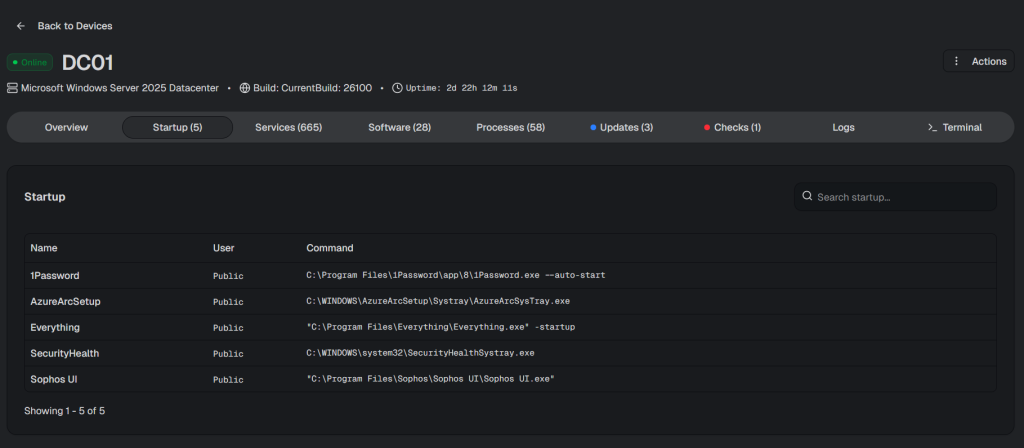1024x448 pixels.
Task: Go back to Devices
Action: tap(74, 25)
